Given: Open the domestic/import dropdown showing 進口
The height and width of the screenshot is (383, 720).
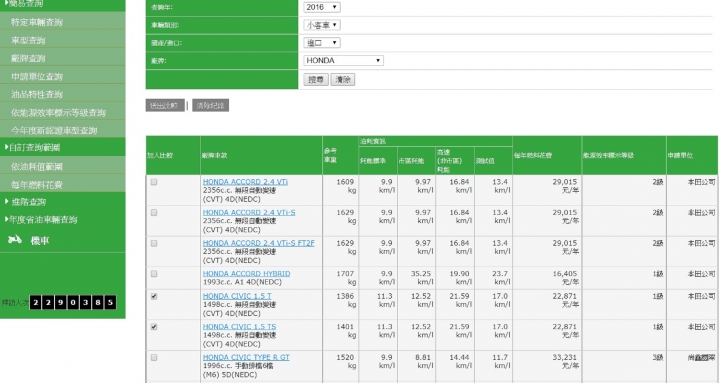Looking at the screenshot, I should pos(321,43).
